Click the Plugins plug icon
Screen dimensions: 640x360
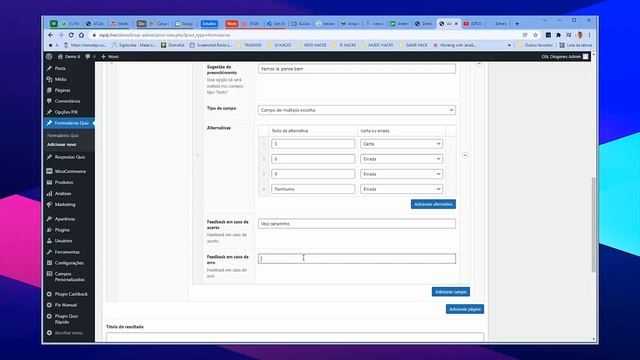(49, 230)
